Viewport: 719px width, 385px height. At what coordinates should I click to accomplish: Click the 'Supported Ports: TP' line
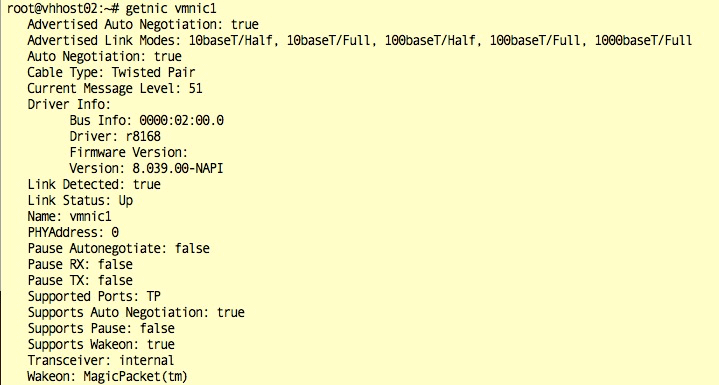click(94, 297)
